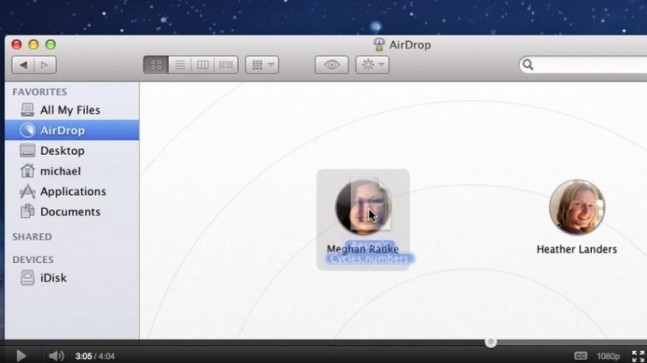Click the video progress scrubber handle
Viewport: 647px width, 363px height.
pos(491,342)
